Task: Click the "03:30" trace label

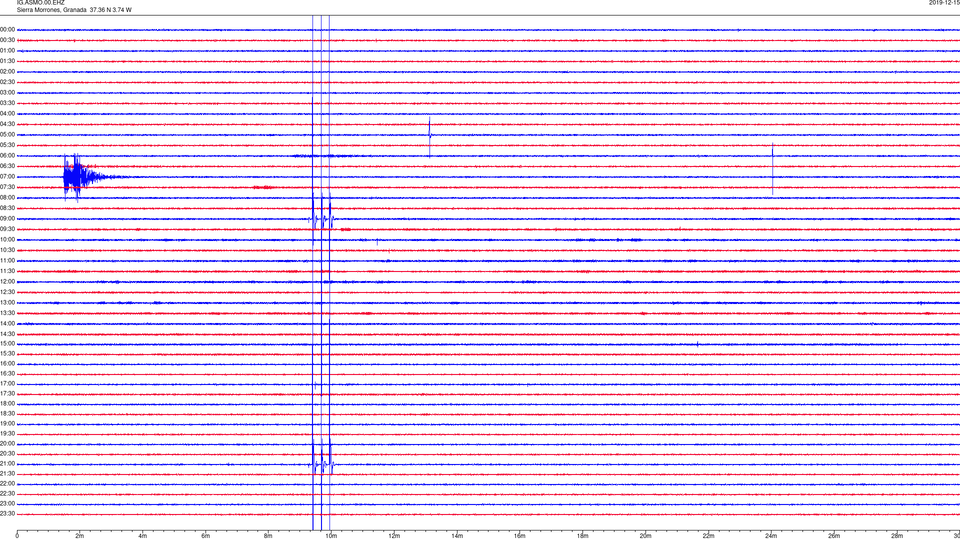Action: pos(7,103)
